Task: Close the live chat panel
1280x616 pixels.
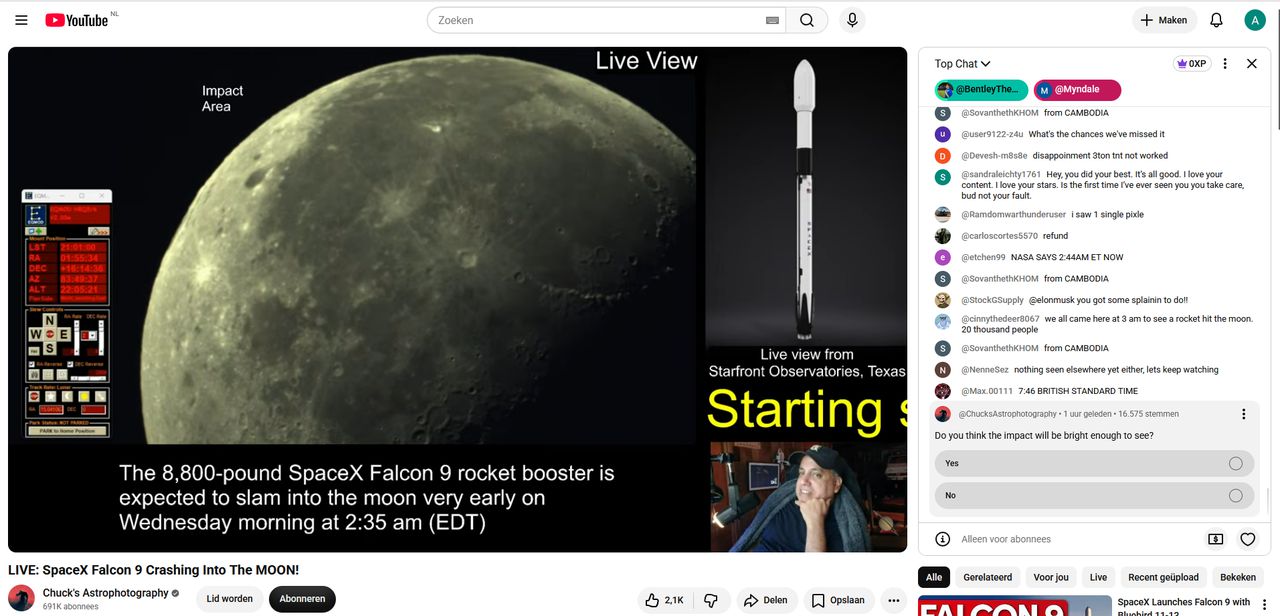Action: pos(1251,64)
